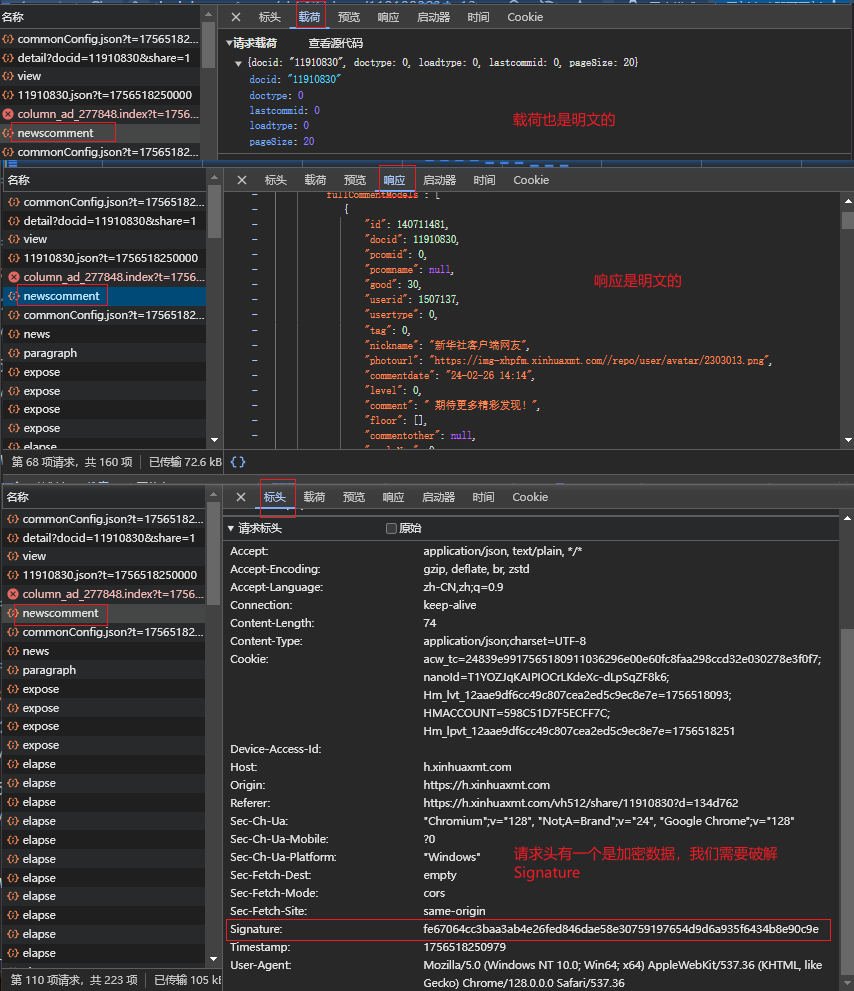Select the 标头 tab in the bottom panel
The height and width of the screenshot is (991, 854).
tap(275, 497)
